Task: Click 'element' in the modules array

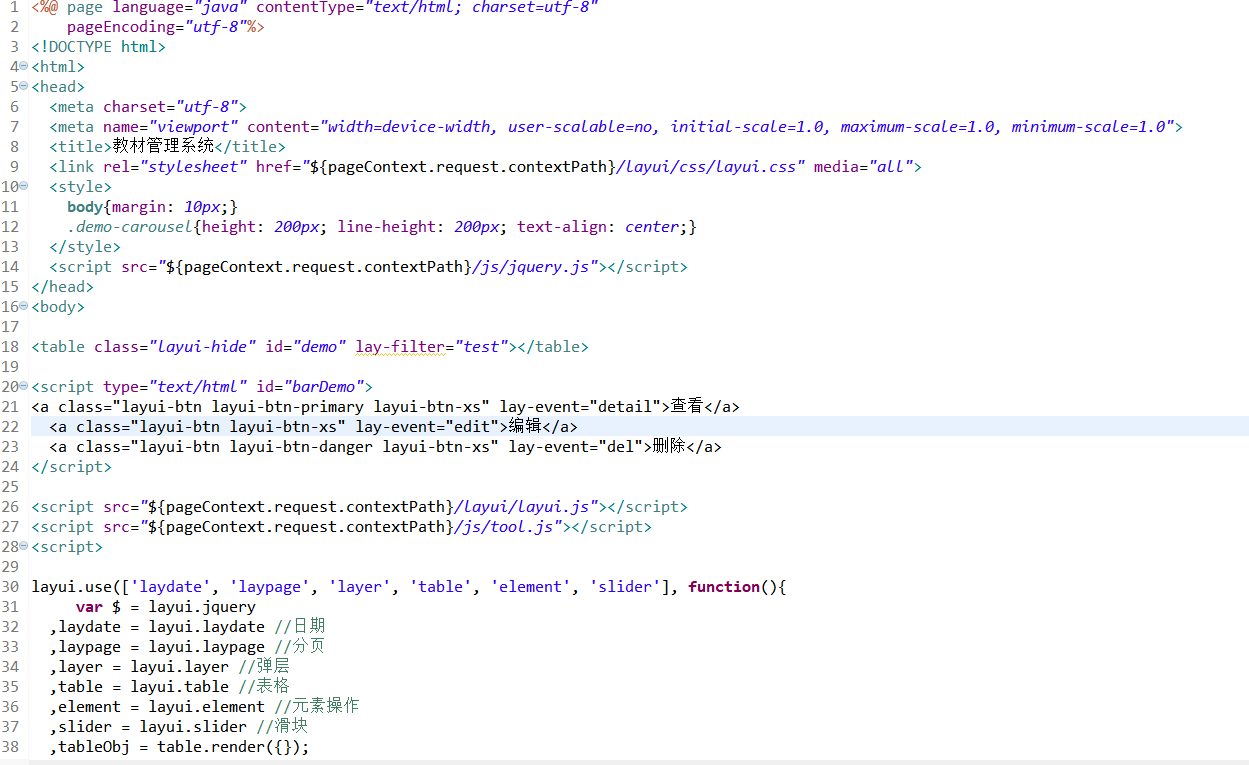Action: coord(531,587)
